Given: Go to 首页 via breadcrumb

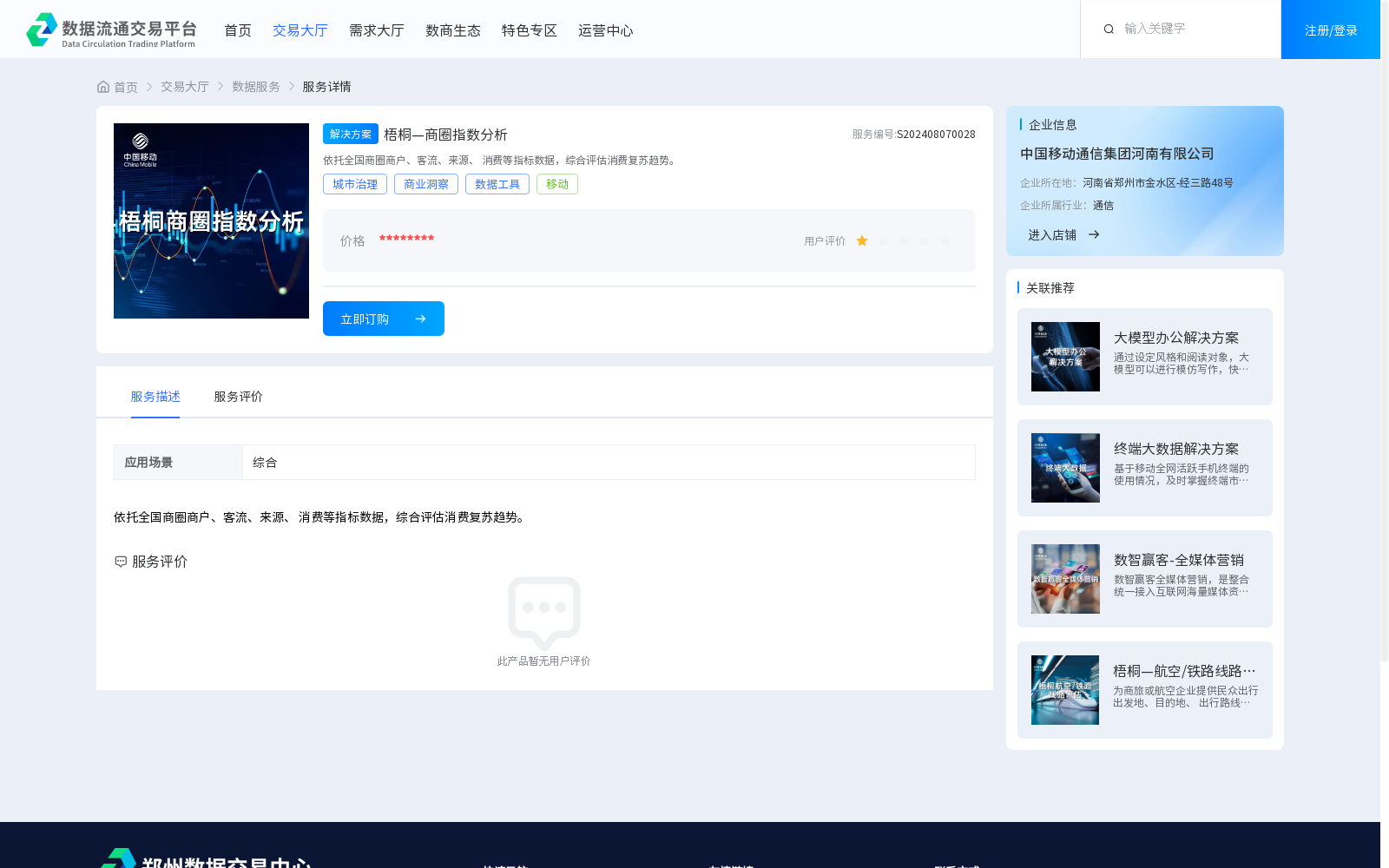Looking at the screenshot, I should 126,87.
